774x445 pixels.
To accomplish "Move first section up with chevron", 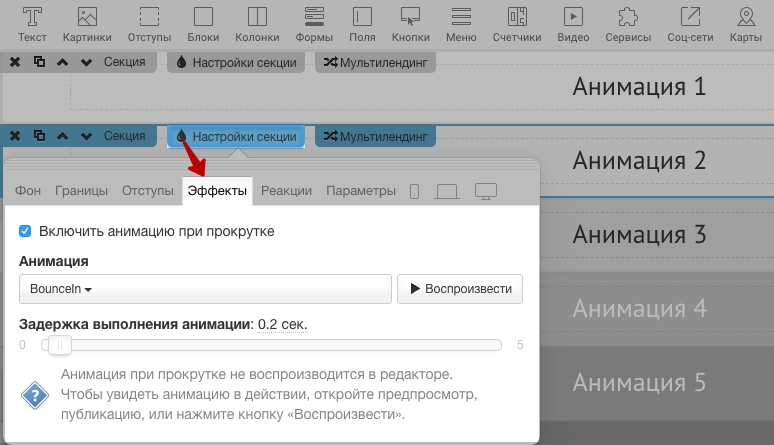I will (x=62, y=62).
